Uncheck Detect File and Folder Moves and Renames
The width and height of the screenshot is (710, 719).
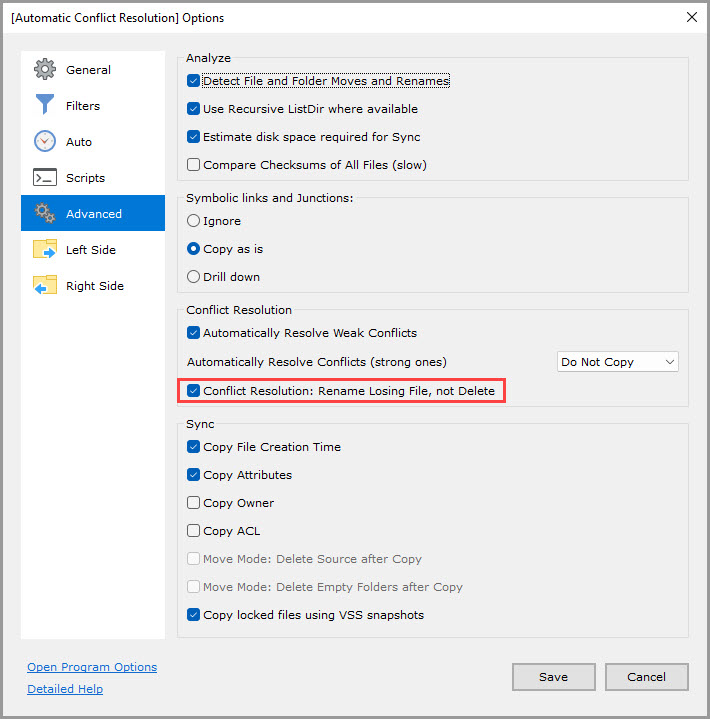193,81
